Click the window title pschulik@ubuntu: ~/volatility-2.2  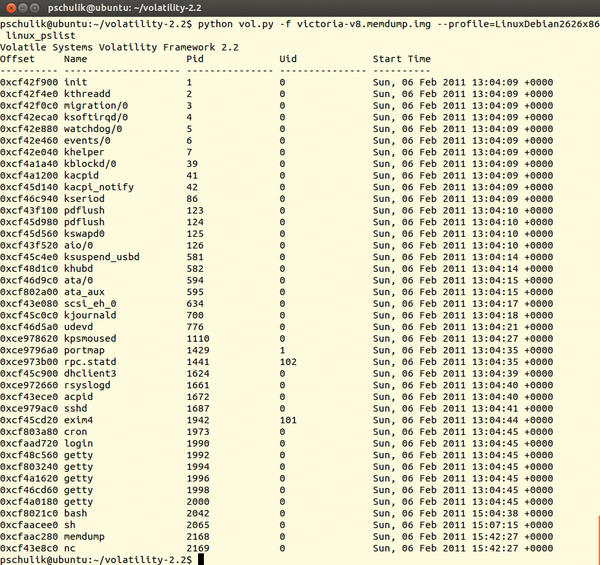[124, 8]
